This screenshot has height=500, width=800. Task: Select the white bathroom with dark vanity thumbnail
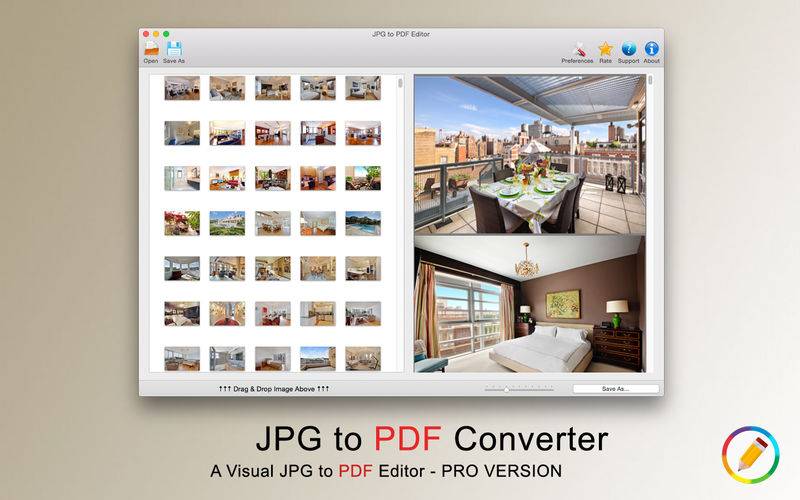click(182, 178)
